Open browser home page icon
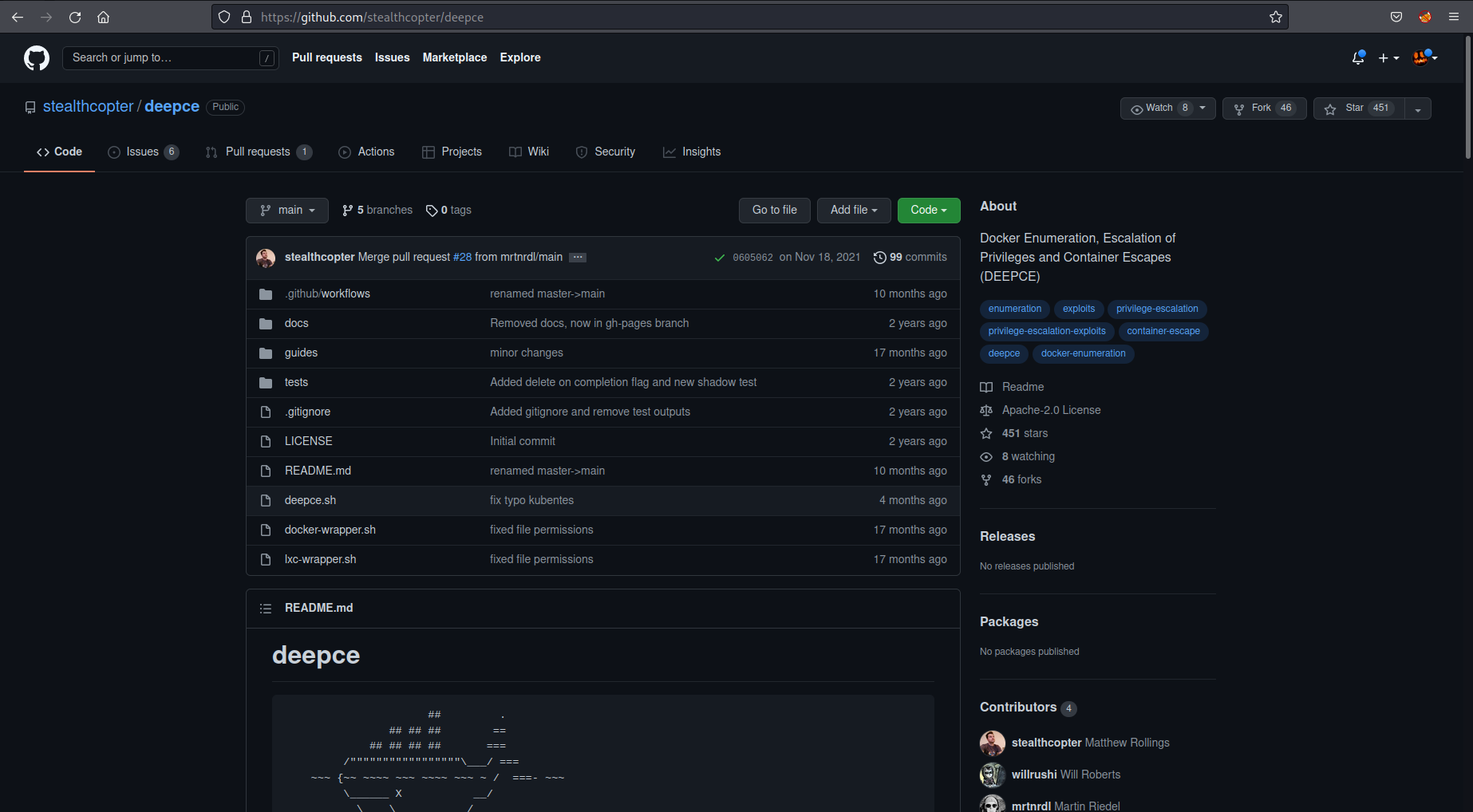Viewport: 1473px width, 812px height. (103, 17)
